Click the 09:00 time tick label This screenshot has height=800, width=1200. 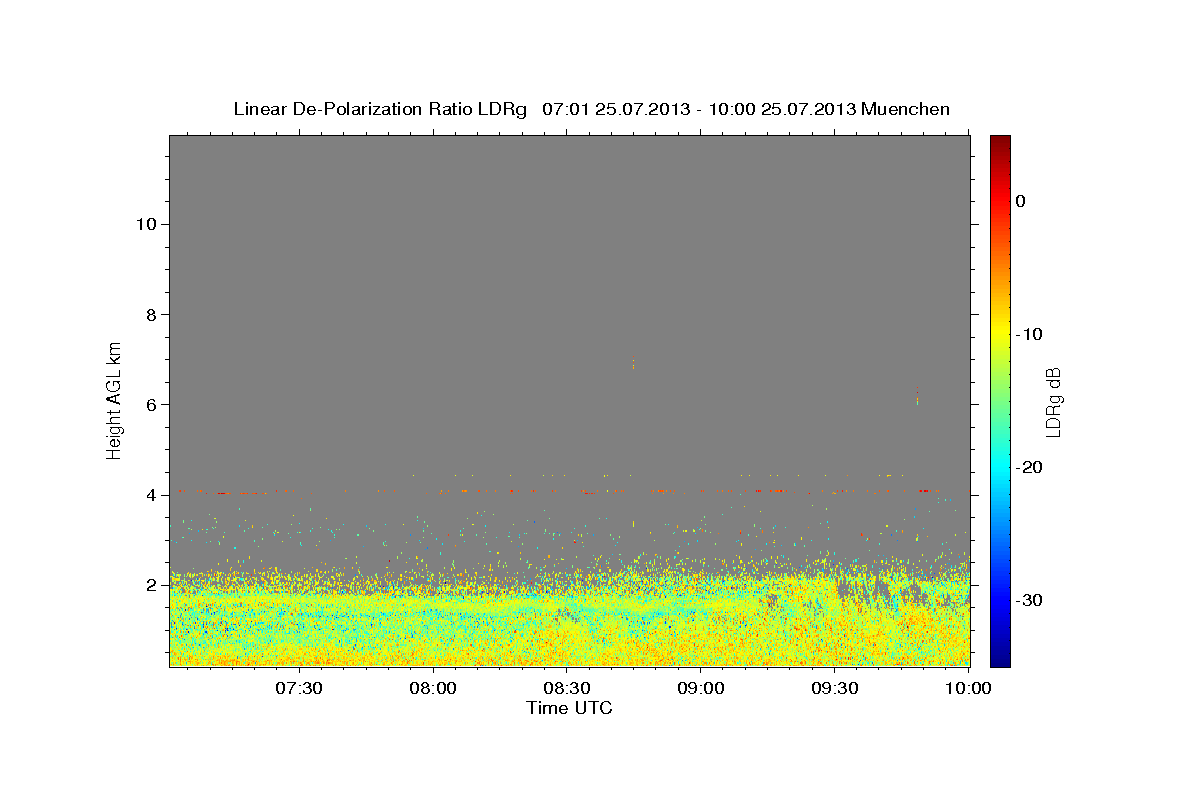pos(701,688)
